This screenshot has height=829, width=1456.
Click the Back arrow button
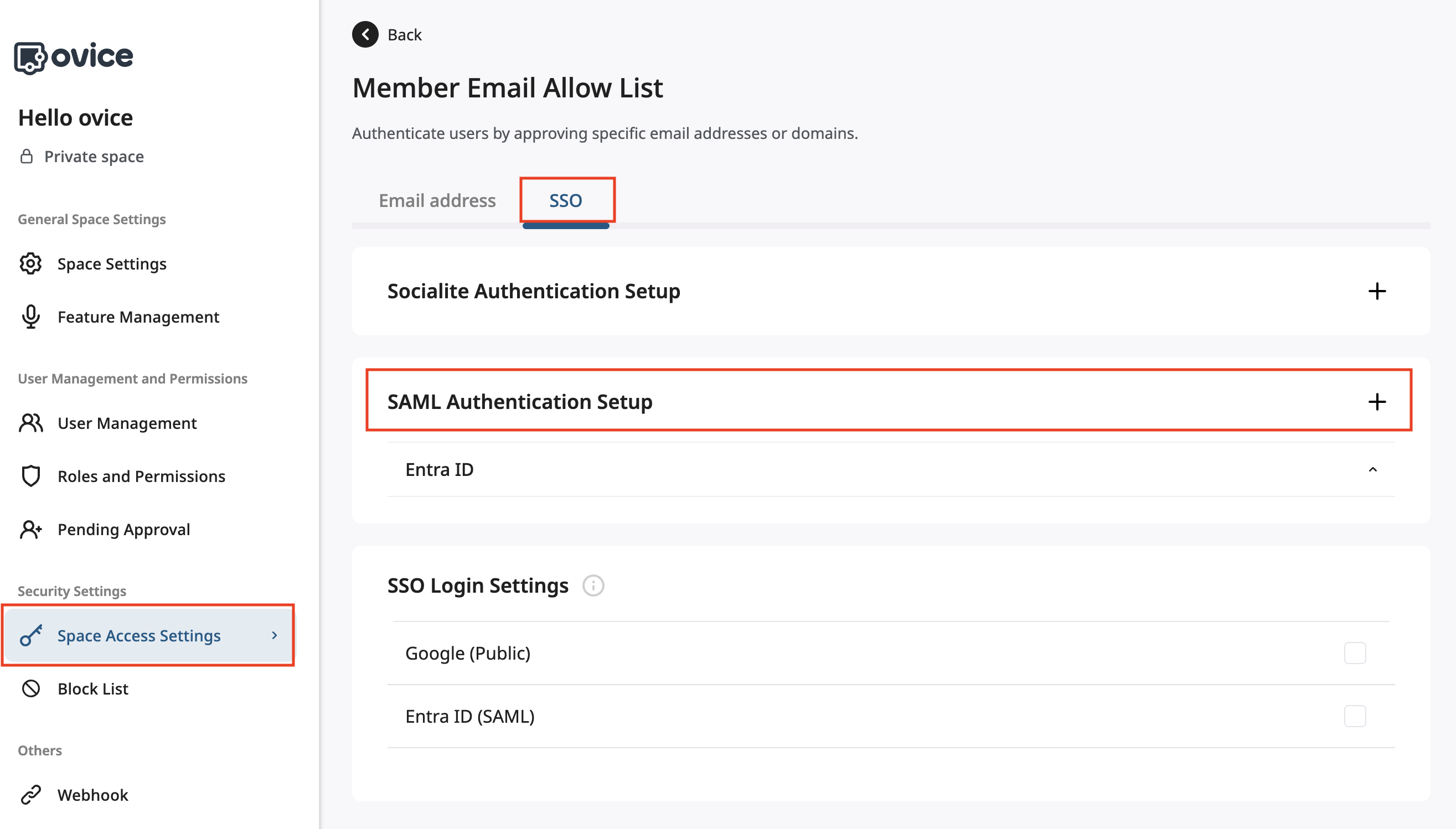[365, 35]
